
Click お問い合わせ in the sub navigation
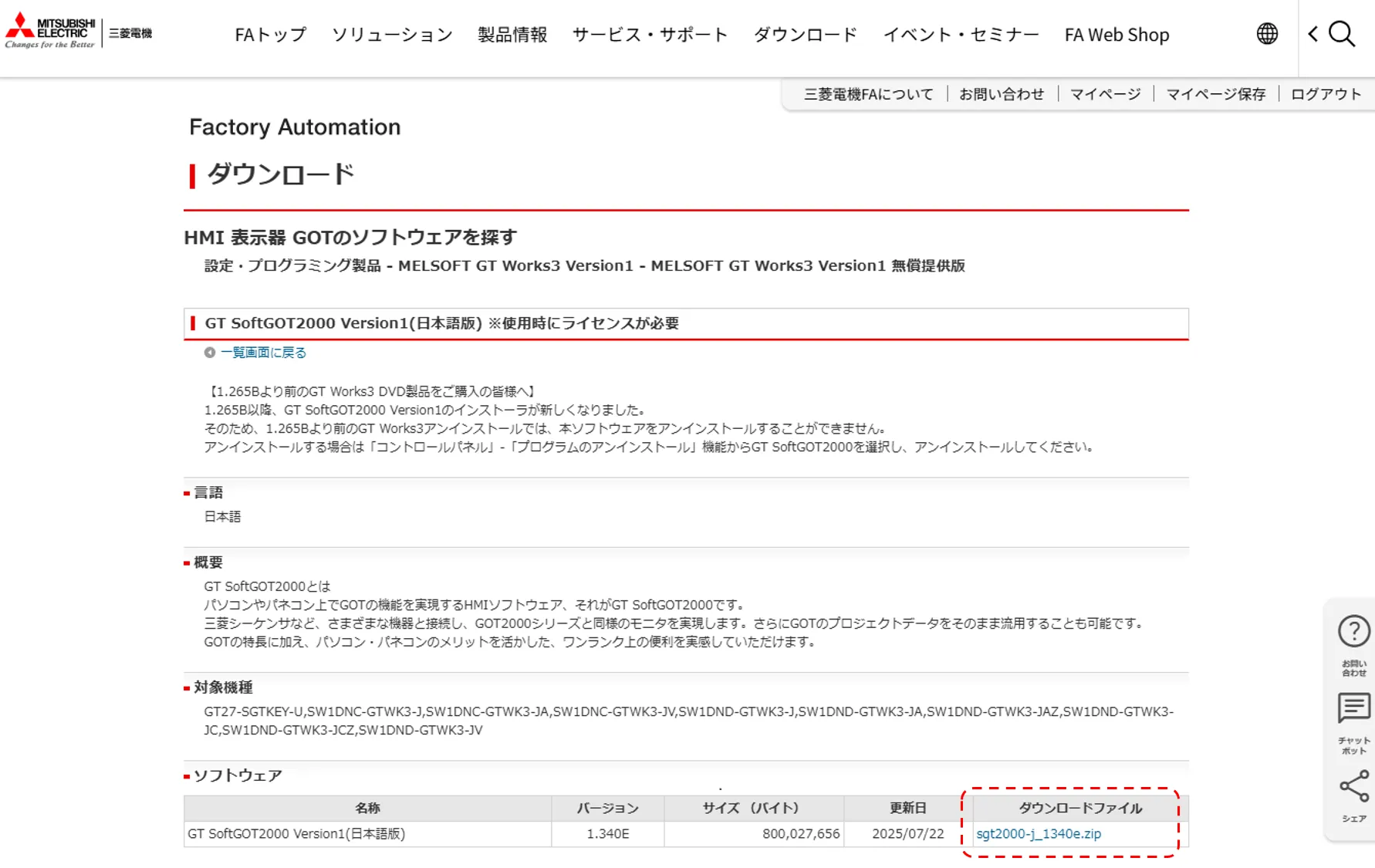tap(1001, 94)
